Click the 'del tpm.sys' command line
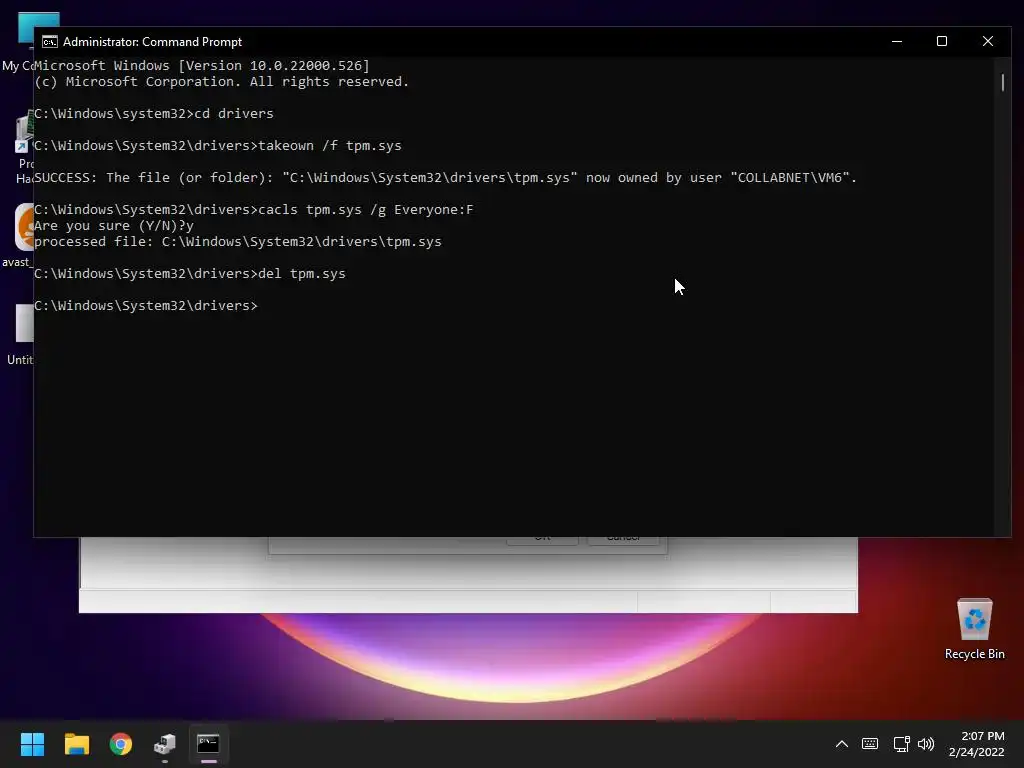Viewport: 1024px width, 768px height. [190, 274]
